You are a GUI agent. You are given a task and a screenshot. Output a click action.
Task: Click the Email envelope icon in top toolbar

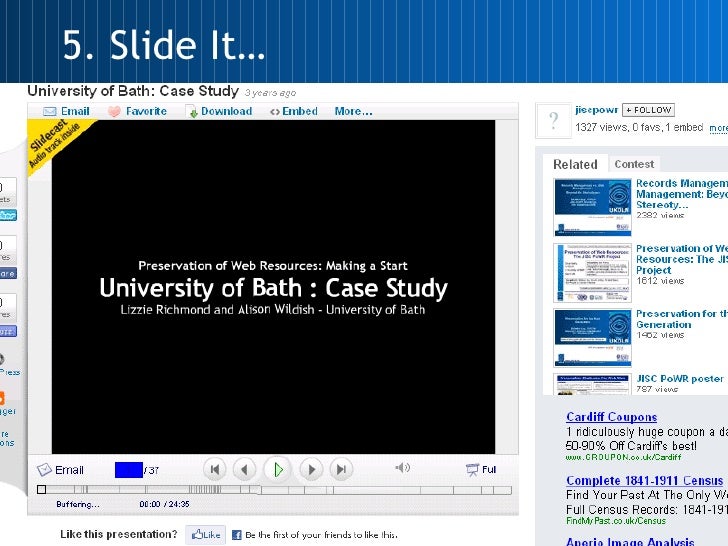(x=49, y=111)
